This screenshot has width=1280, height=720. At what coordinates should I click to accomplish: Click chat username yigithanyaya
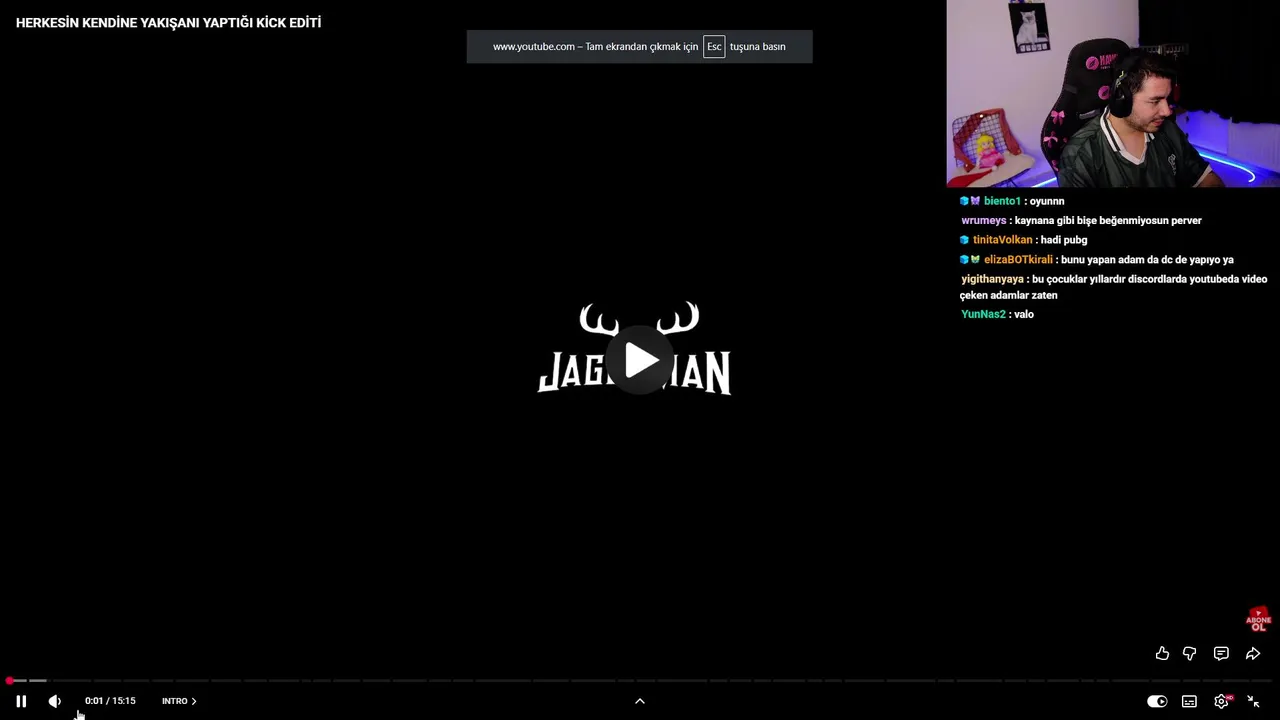tap(992, 279)
